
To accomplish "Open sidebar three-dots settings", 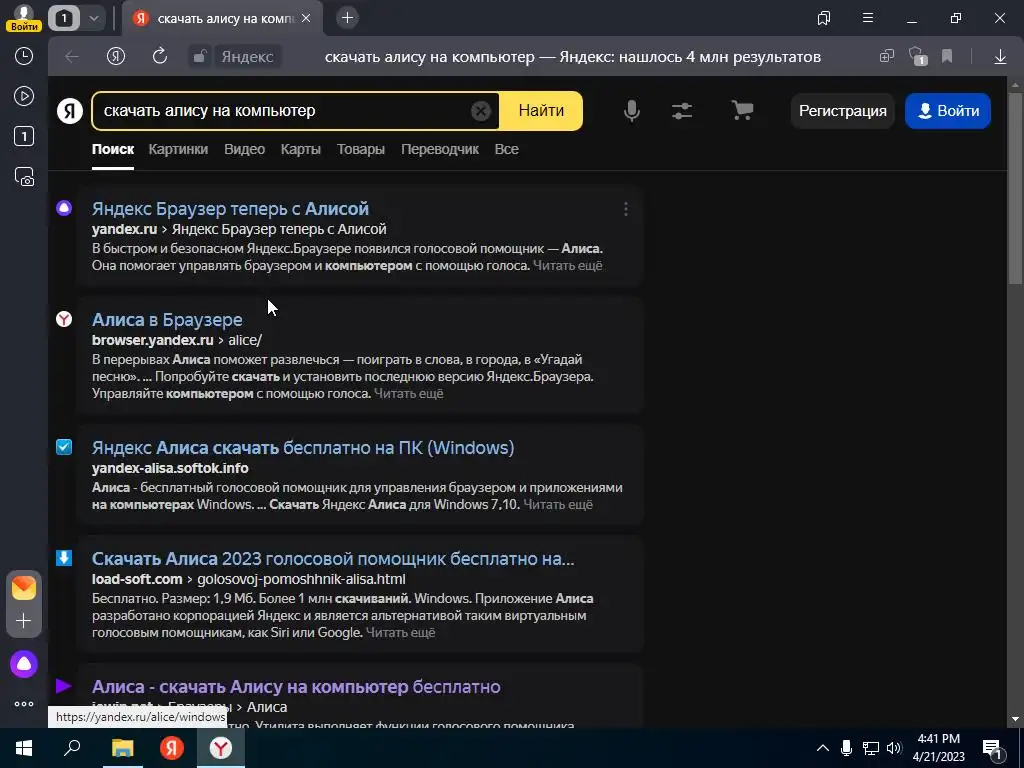I will pos(24,704).
